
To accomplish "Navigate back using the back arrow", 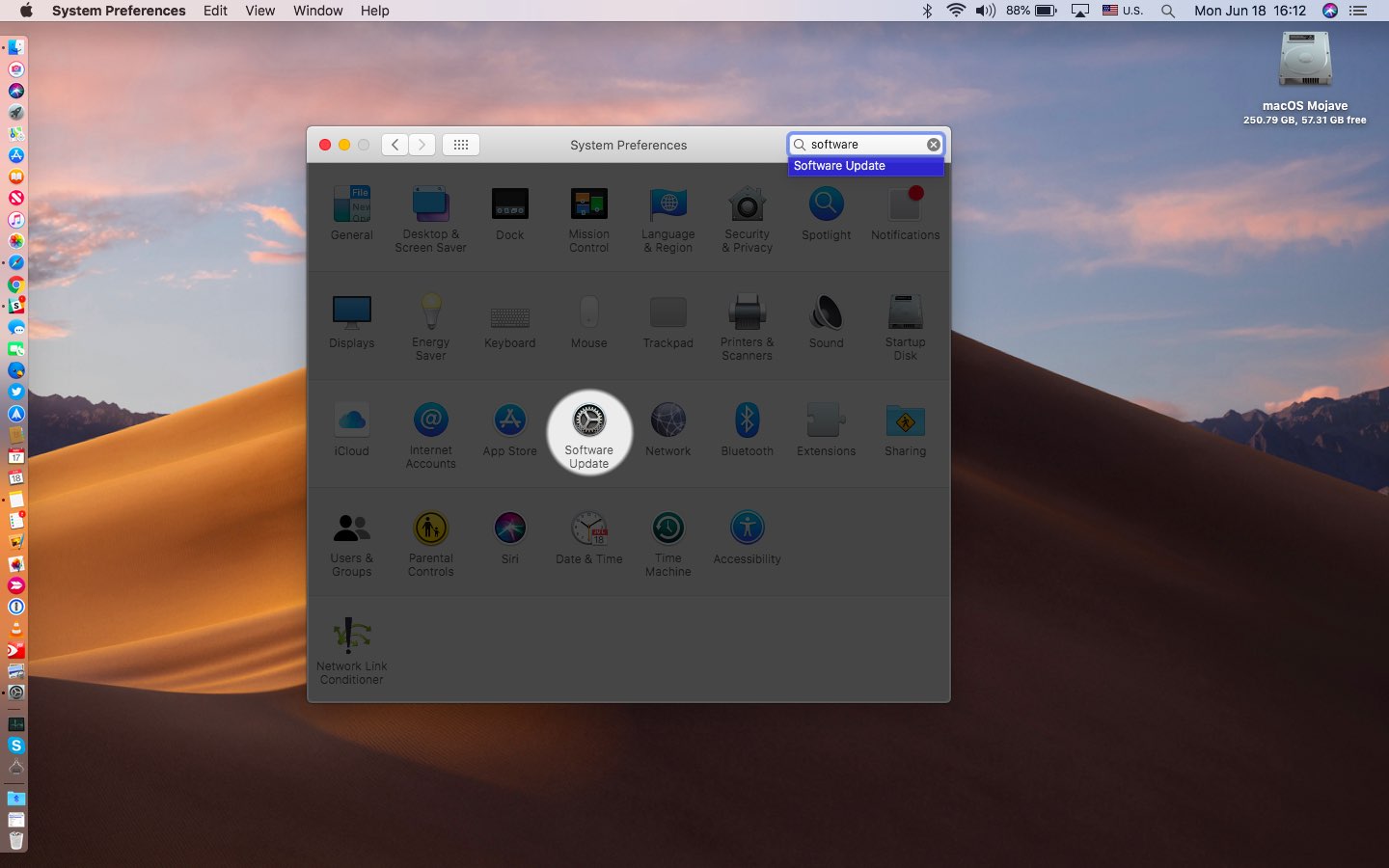I will coord(395,144).
